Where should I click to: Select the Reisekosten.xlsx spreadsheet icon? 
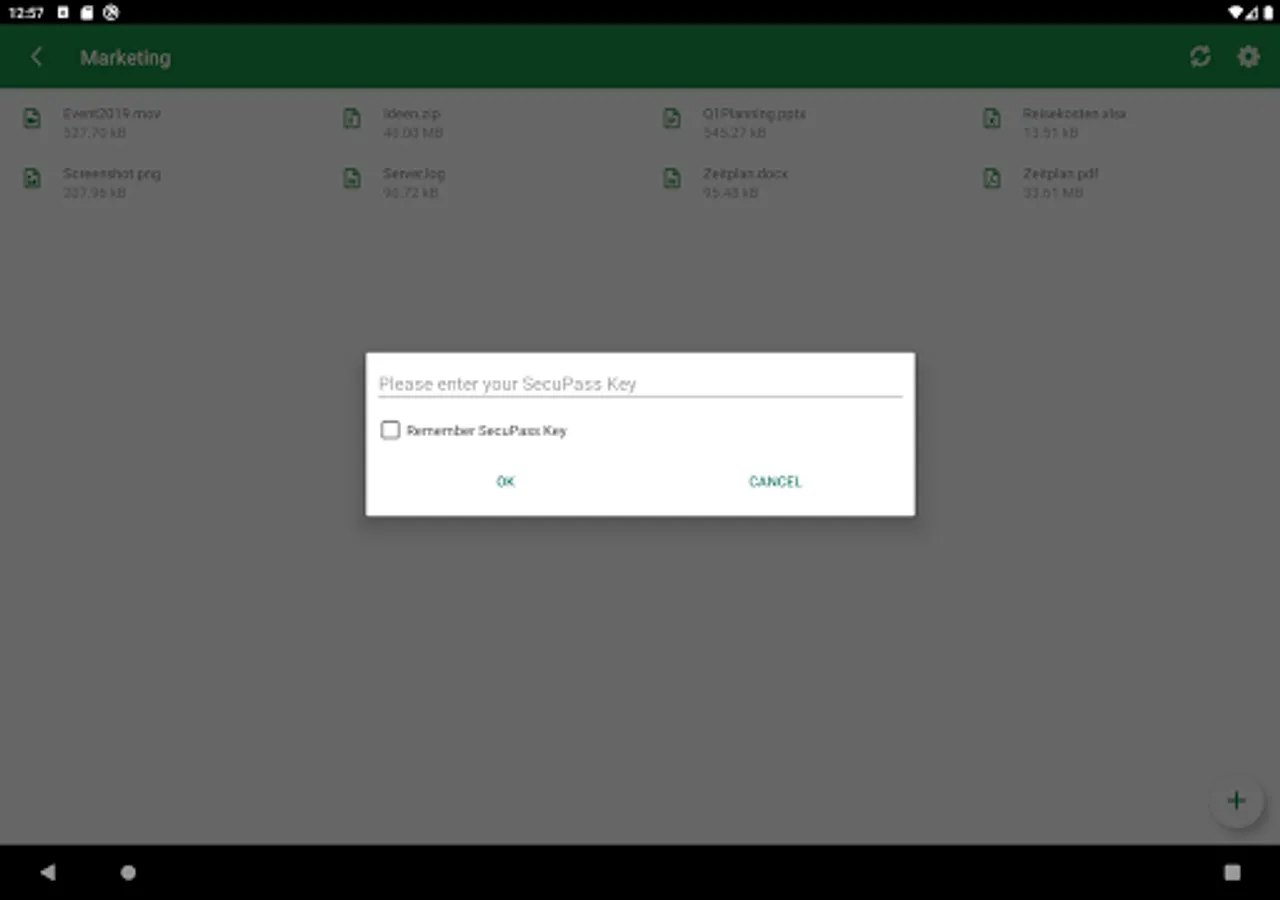coord(992,119)
